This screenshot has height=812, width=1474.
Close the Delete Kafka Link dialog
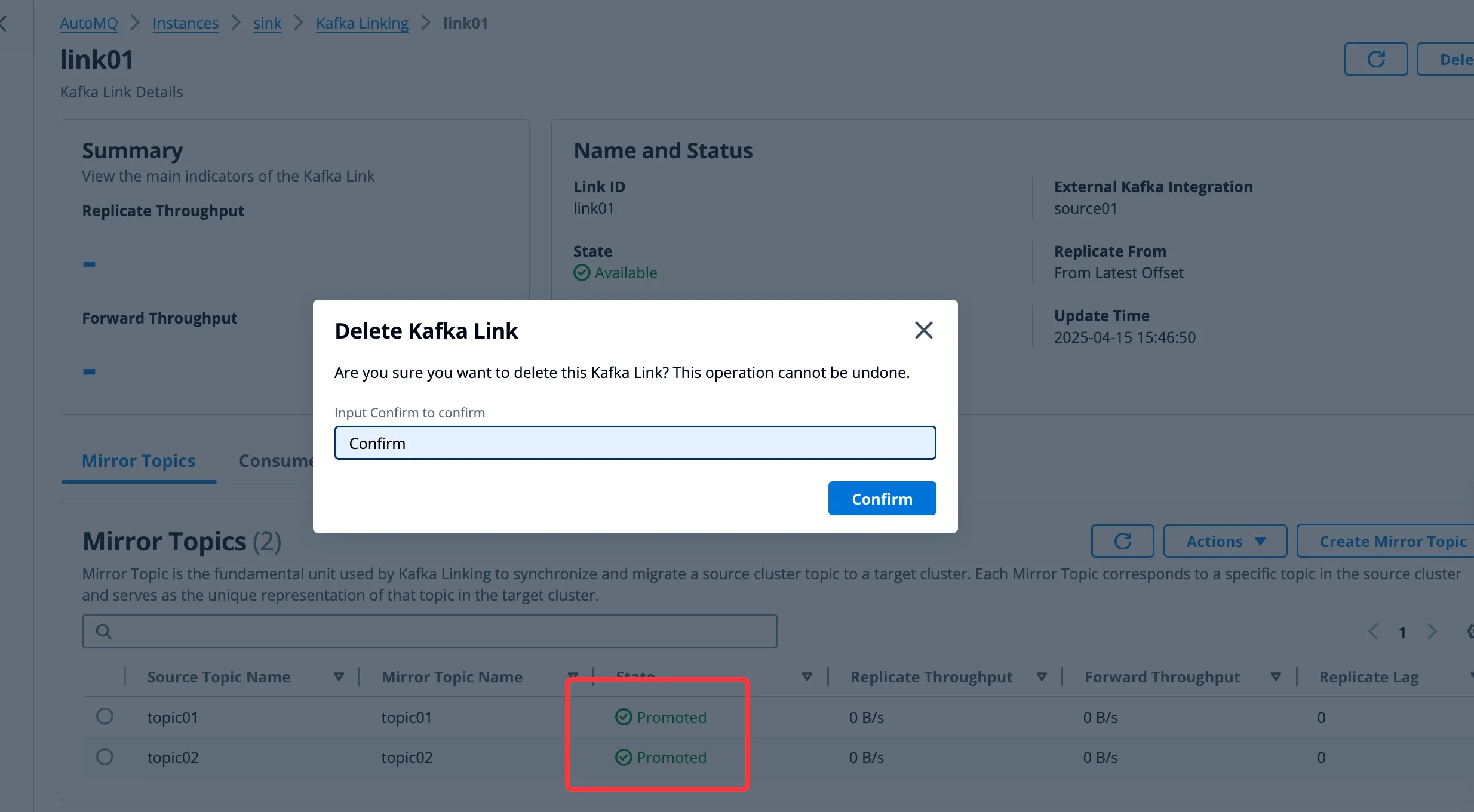tap(923, 330)
